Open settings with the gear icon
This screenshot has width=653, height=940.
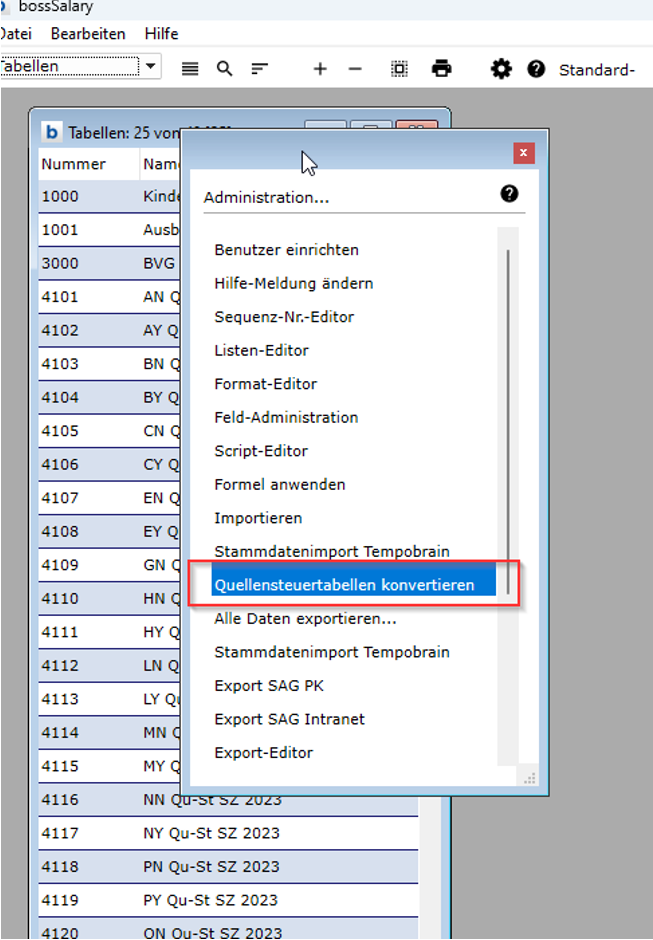501,69
